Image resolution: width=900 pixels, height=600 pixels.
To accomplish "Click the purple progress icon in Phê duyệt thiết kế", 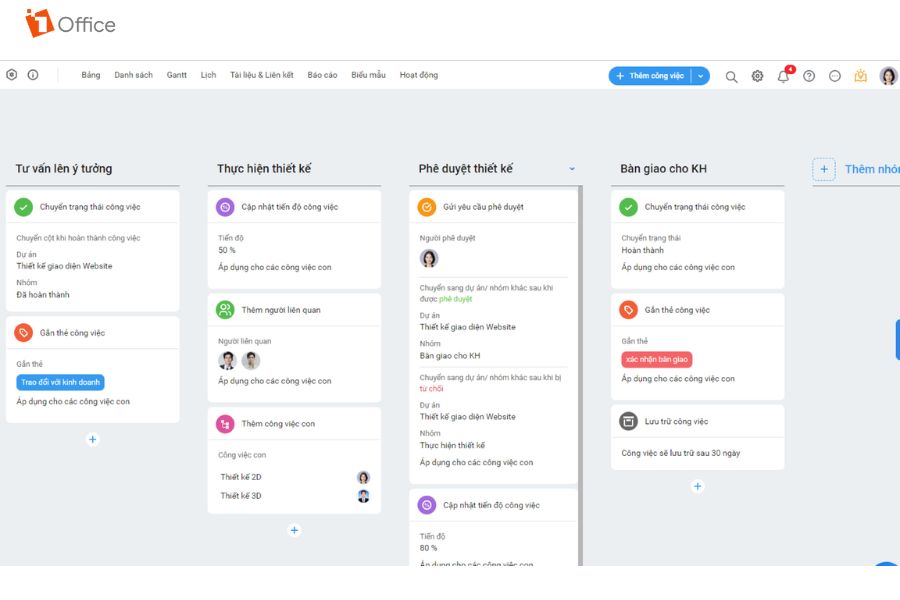I will point(426,505).
